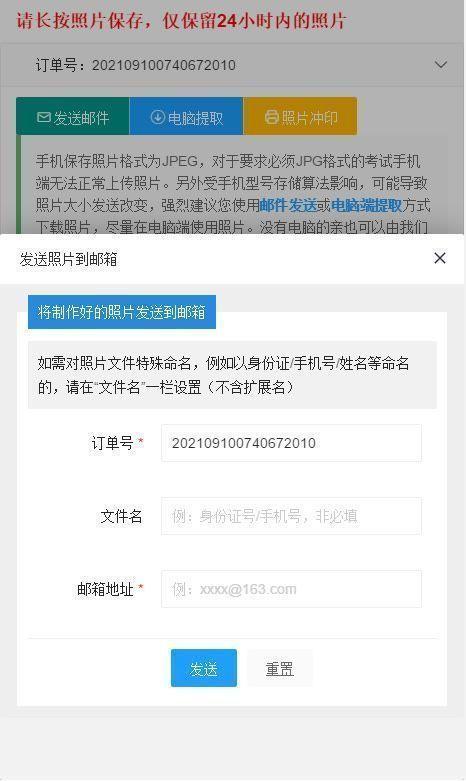Focus the 订单号 input field
This screenshot has width=466, height=781.
coord(291,443)
